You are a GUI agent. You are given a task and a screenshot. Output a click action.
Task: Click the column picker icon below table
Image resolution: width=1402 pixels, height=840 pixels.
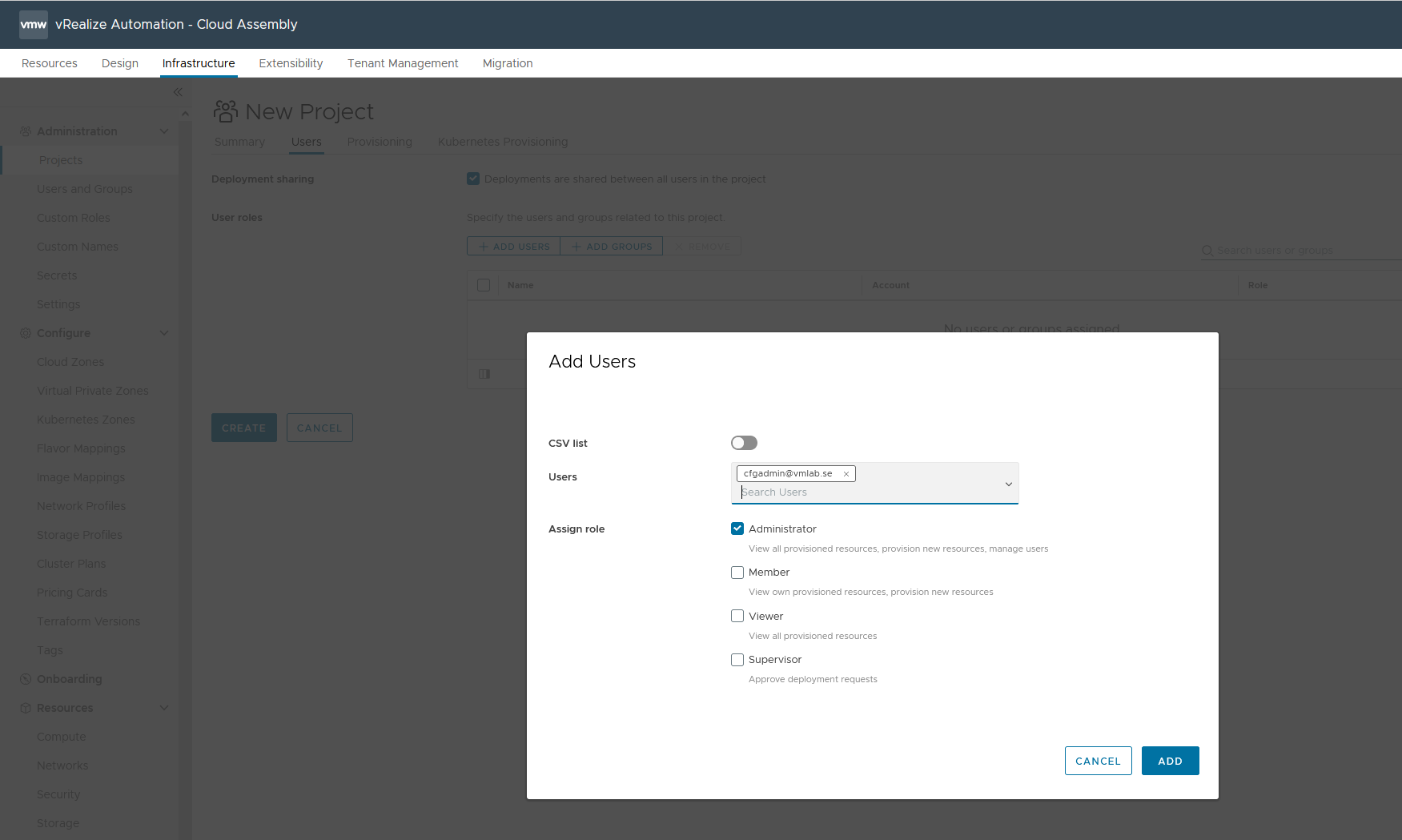[x=484, y=374]
